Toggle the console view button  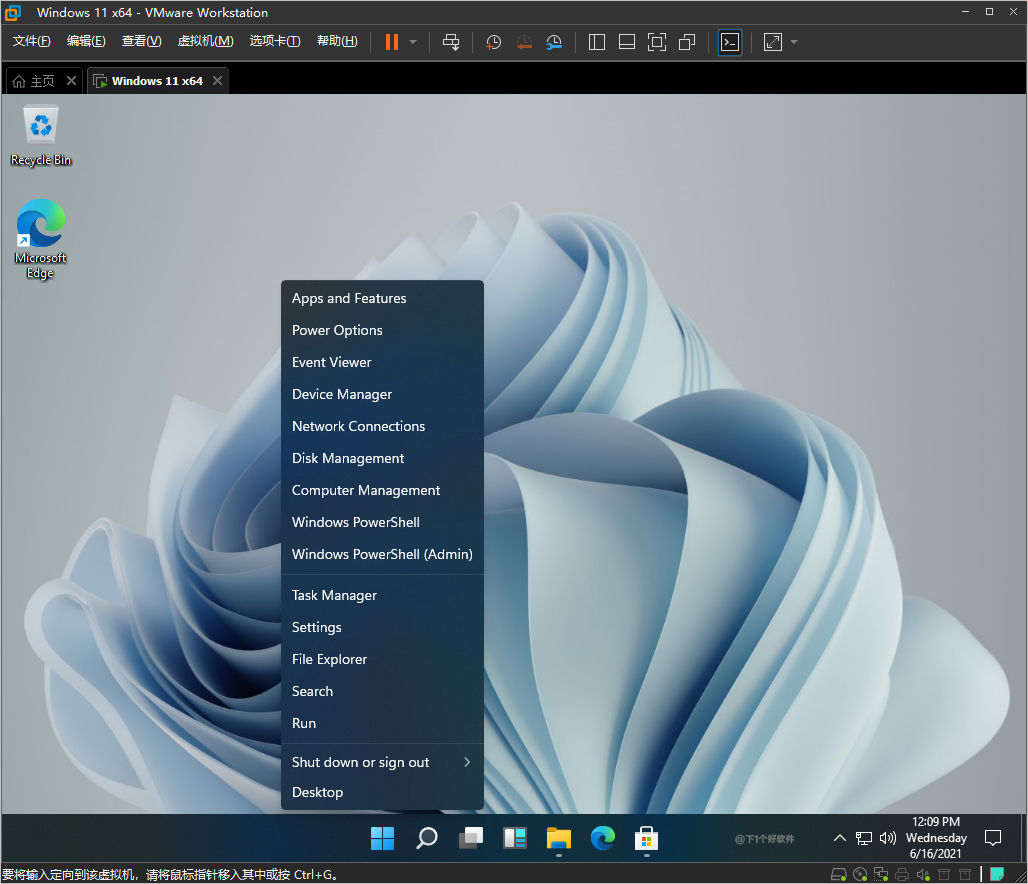tap(730, 42)
